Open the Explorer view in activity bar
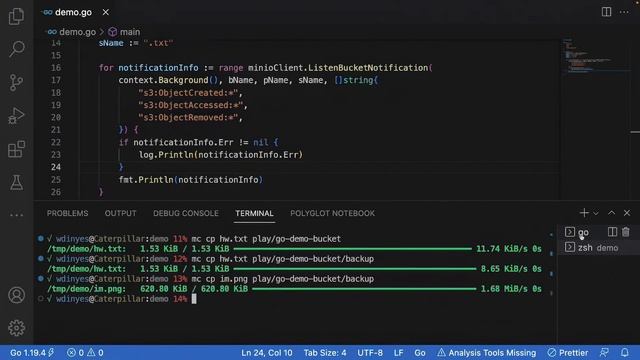The width and height of the screenshot is (640, 360). [16, 16]
